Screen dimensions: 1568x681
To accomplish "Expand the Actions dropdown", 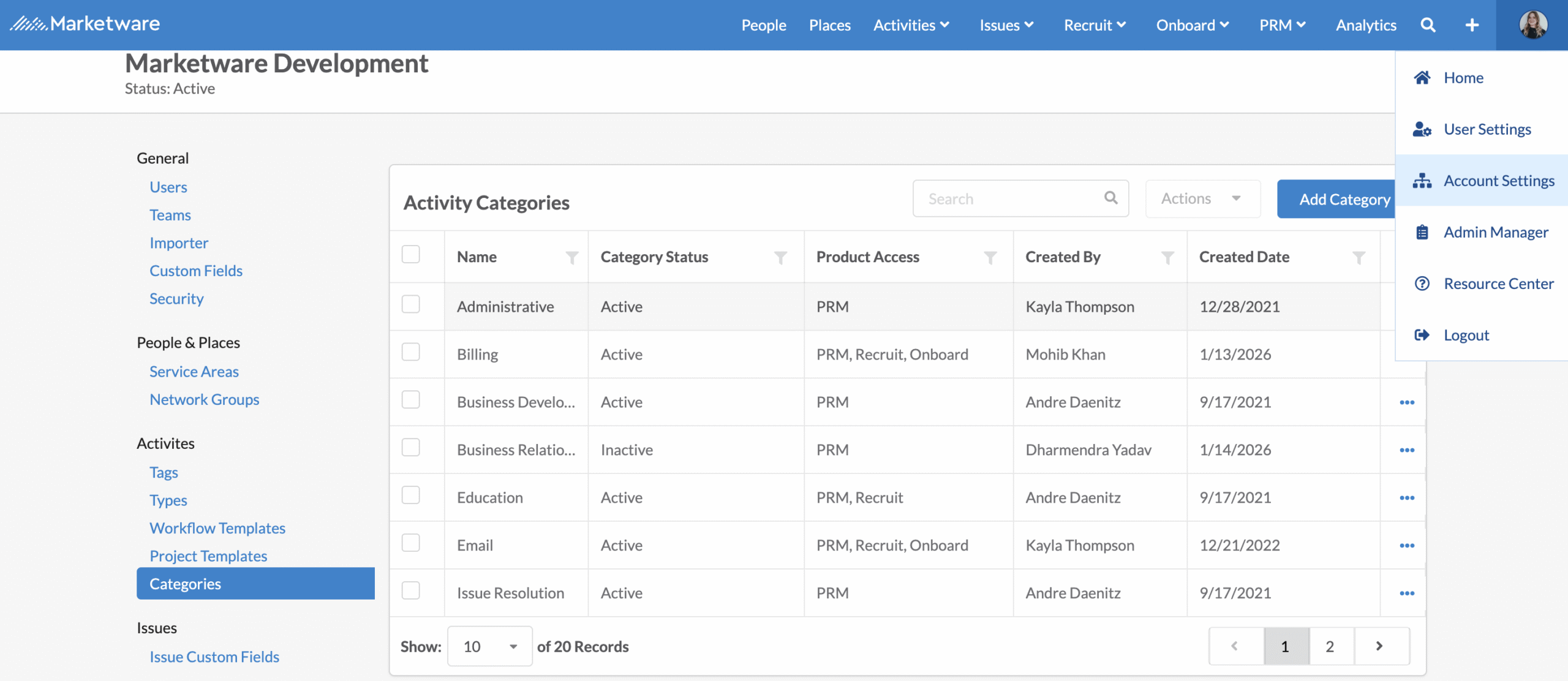I will [x=1202, y=198].
